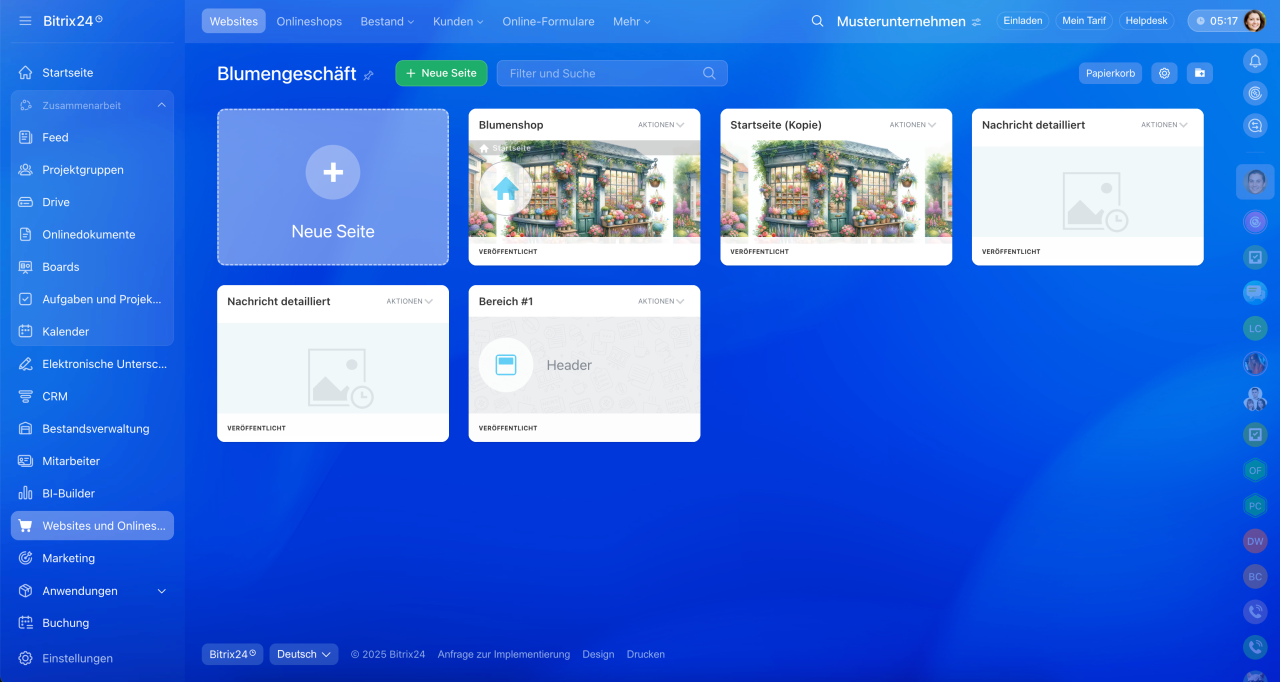Click the Musterunternehmen company name

point(901,21)
